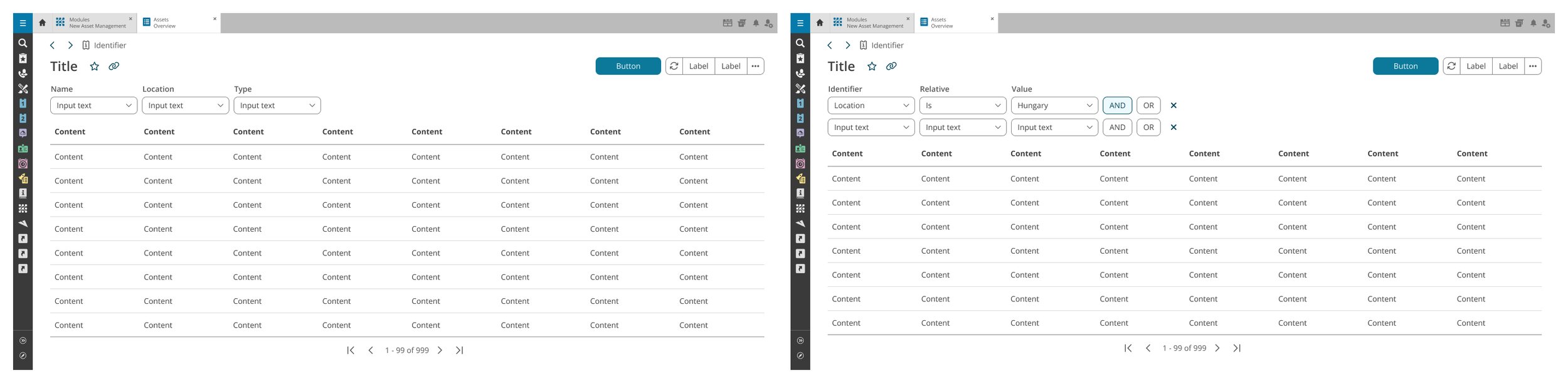Viewport: 1568px width, 383px height.
Task: Close the Modules tab in the right mockup
Action: coord(908,19)
